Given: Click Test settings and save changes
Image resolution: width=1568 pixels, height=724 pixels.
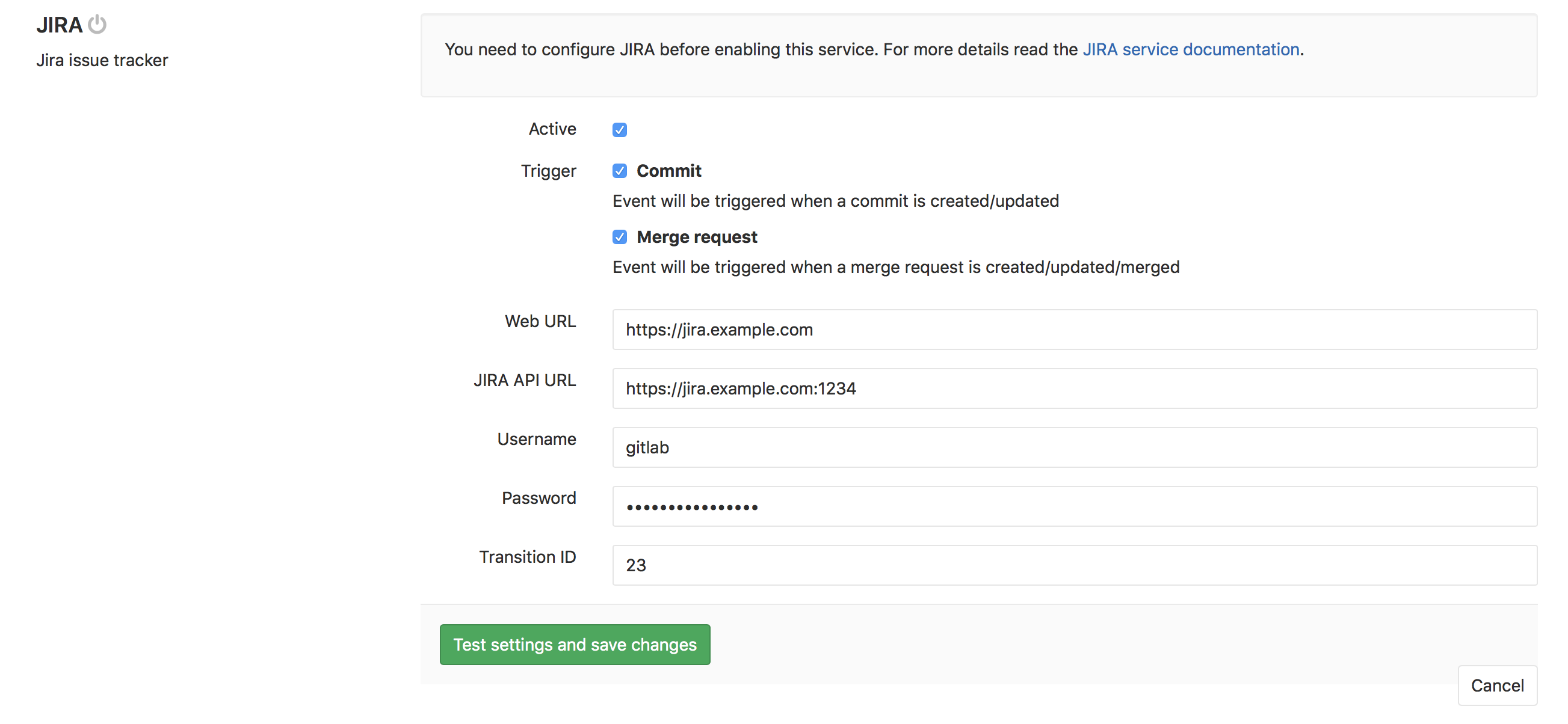Looking at the screenshot, I should coord(575,644).
